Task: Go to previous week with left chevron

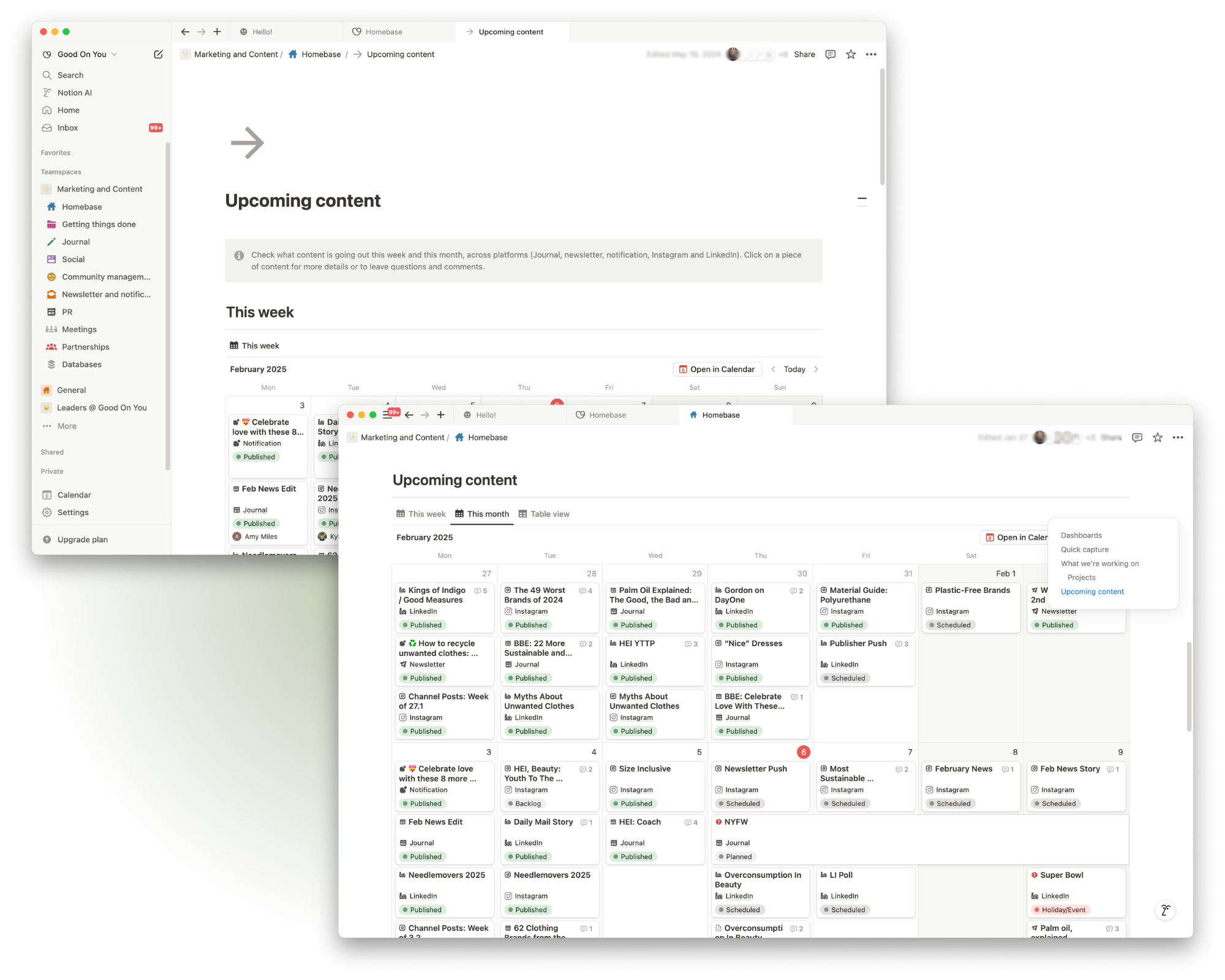Action: click(x=774, y=369)
